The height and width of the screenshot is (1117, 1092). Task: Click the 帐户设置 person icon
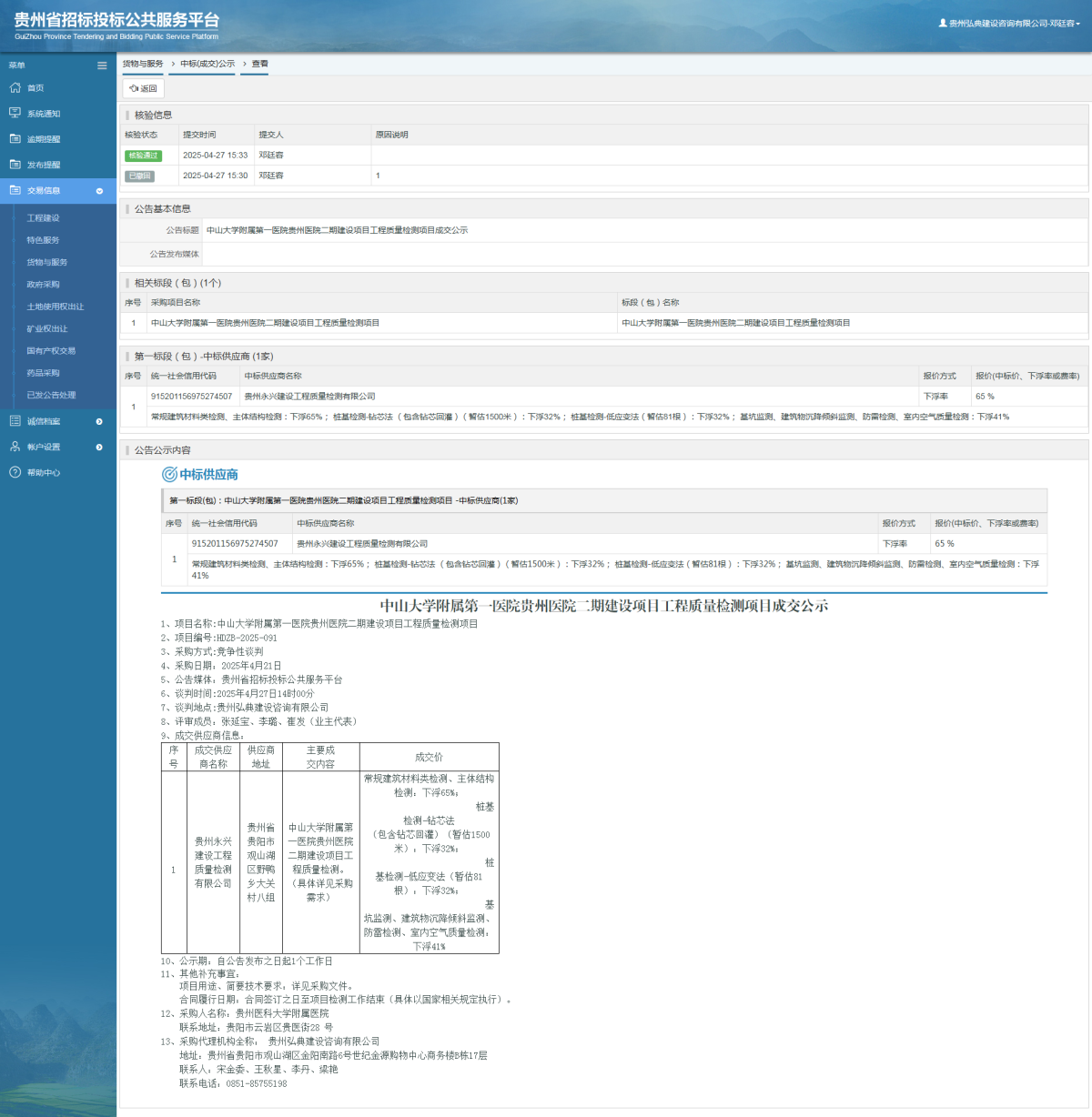click(15, 447)
